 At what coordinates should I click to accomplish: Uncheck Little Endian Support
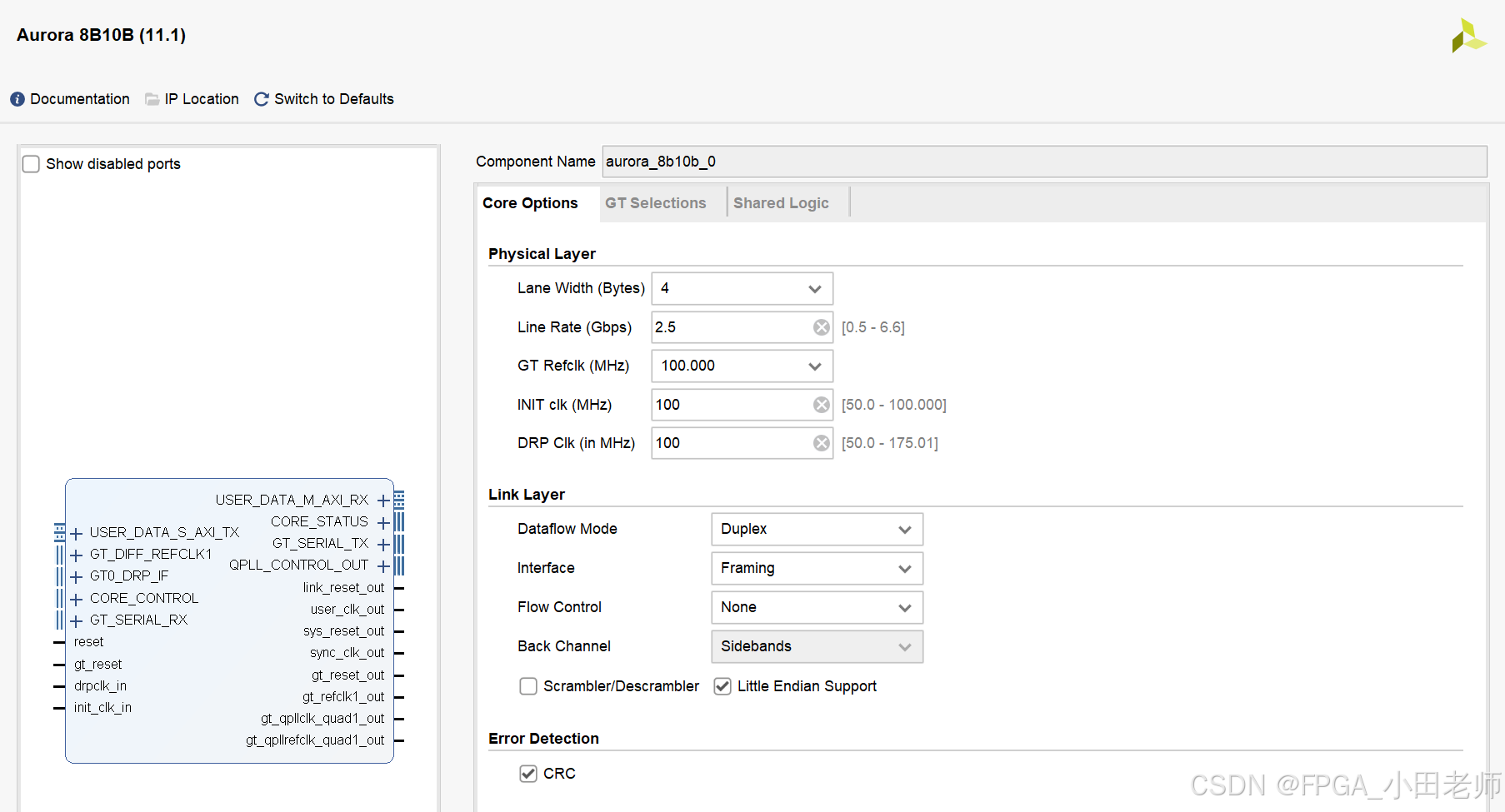coord(722,686)
